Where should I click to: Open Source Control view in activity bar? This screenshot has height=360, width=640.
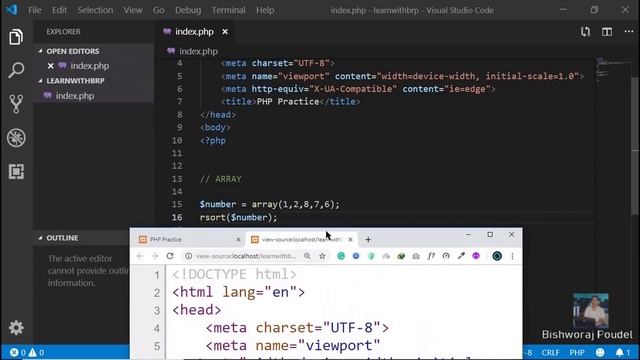pyautogui.click(x=16, y=104)
